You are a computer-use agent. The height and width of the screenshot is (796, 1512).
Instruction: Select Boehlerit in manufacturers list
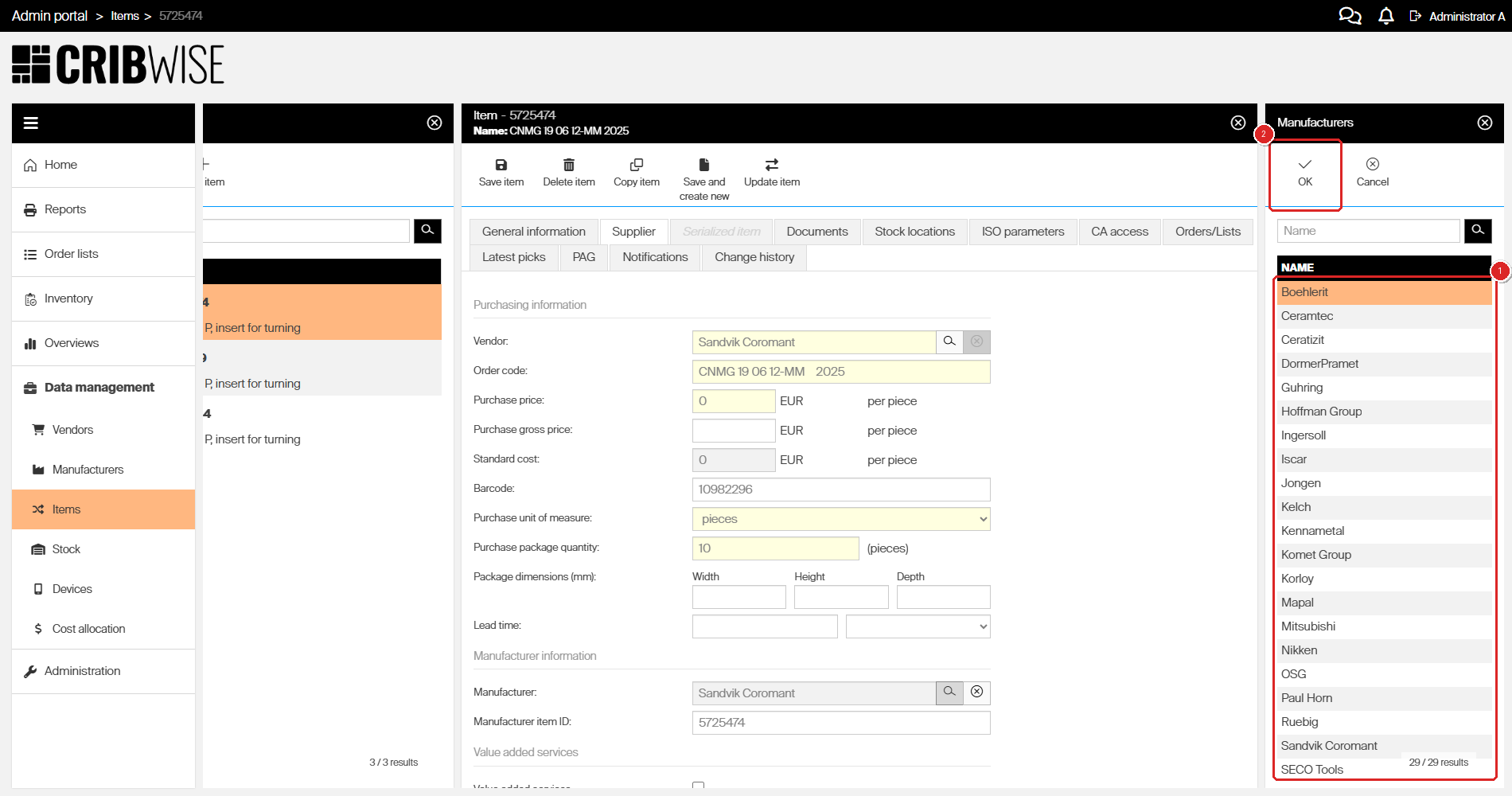click(1385, 292)
